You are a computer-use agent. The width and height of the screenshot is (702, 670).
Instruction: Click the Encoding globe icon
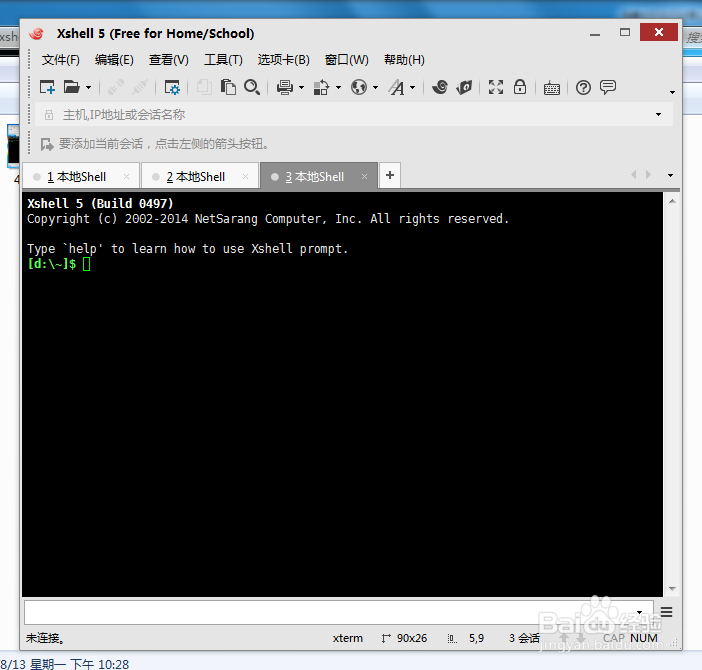359,87
